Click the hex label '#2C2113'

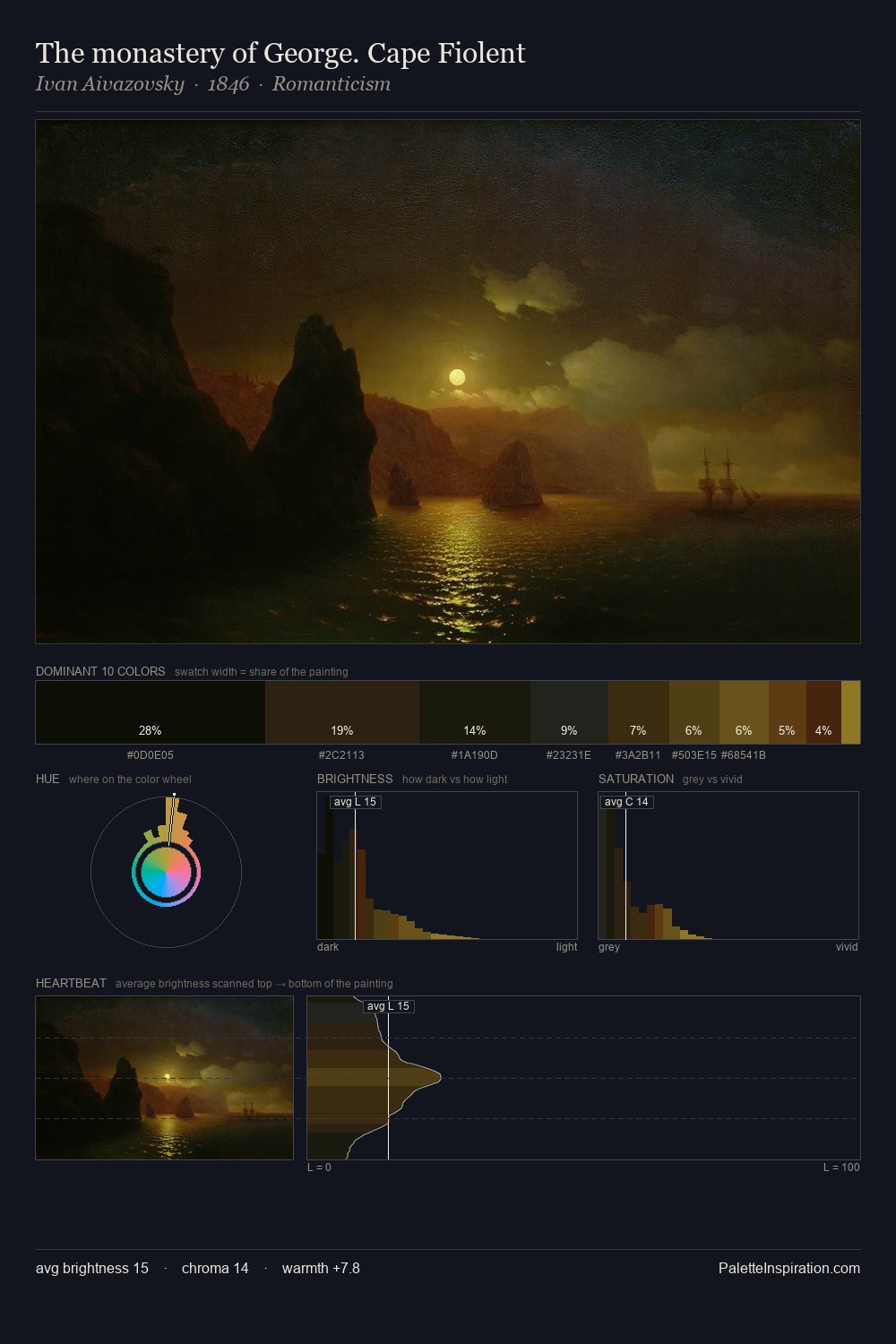341,755
